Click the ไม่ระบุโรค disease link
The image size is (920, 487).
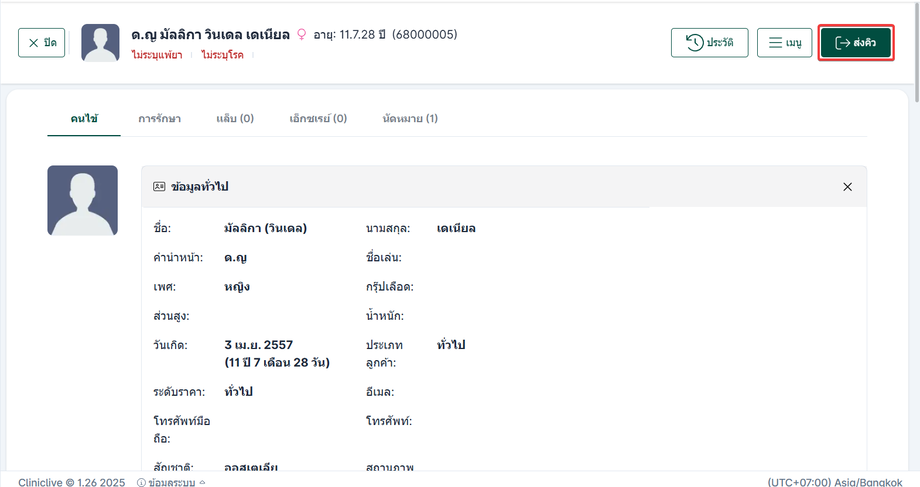(x=224, y=55)
